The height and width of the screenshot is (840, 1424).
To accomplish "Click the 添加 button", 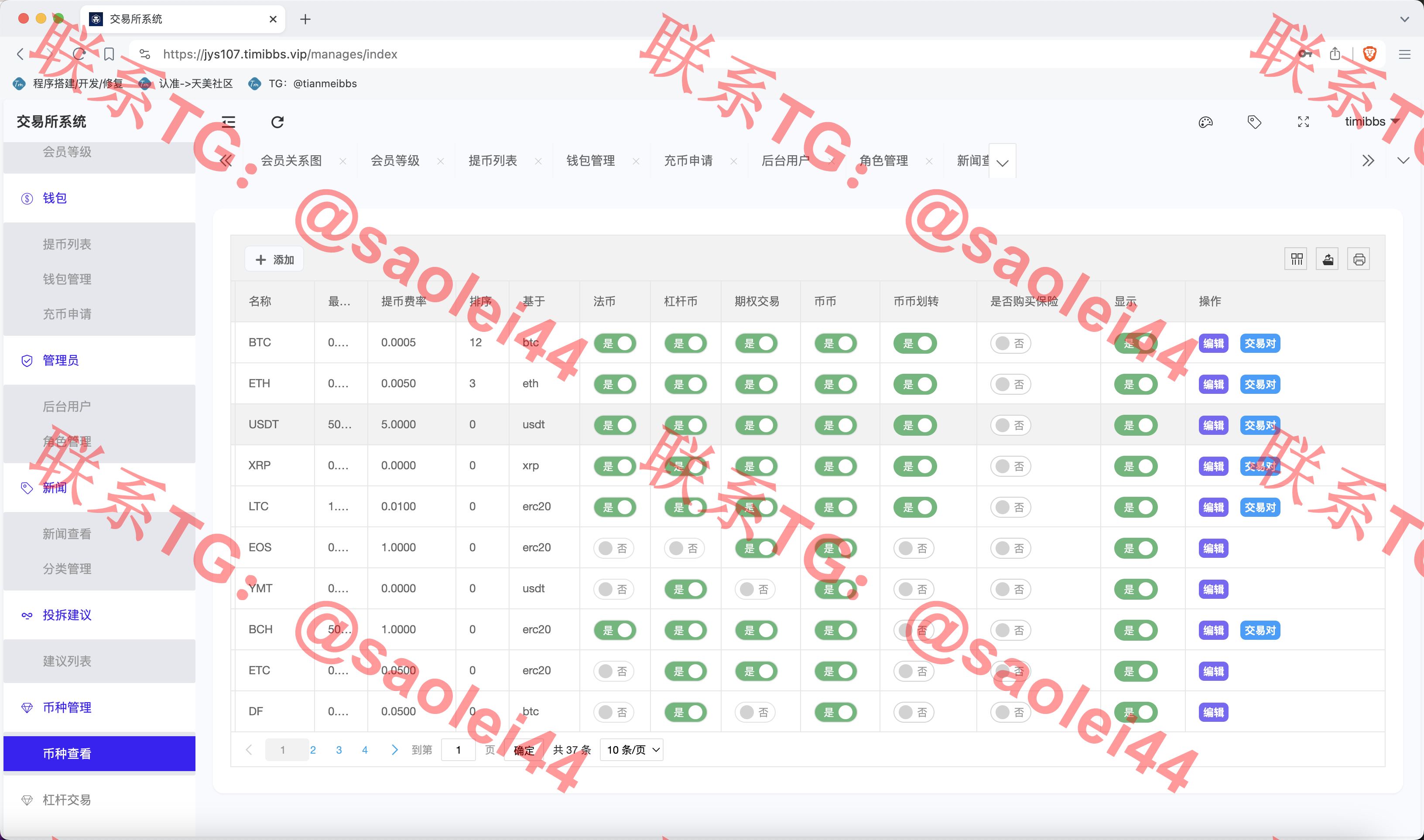I will [x=274, y=260].
